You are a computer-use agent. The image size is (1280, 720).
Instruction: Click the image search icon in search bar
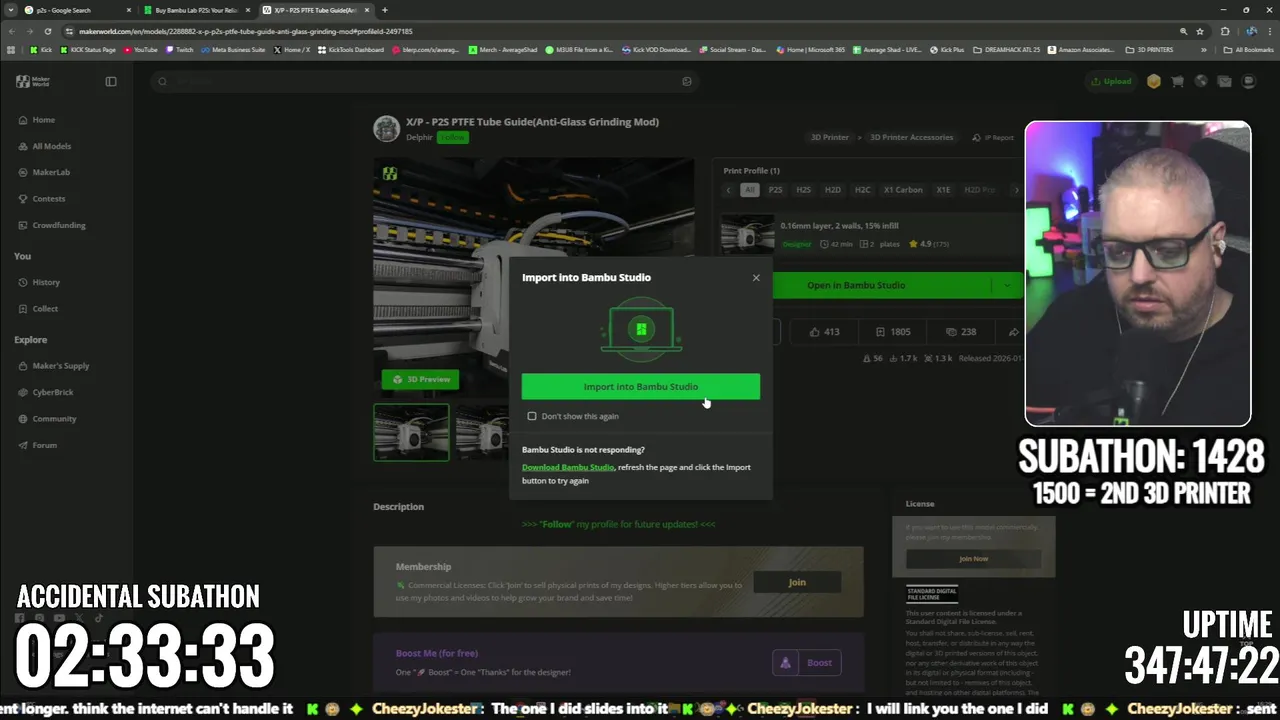coord(687,81)
